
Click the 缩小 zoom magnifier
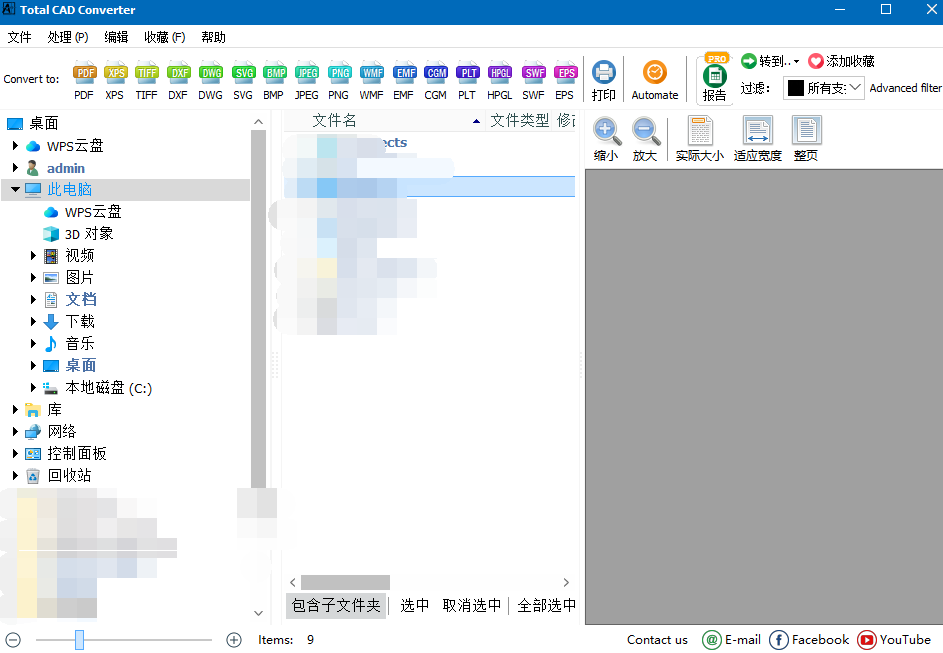(606, 140)
